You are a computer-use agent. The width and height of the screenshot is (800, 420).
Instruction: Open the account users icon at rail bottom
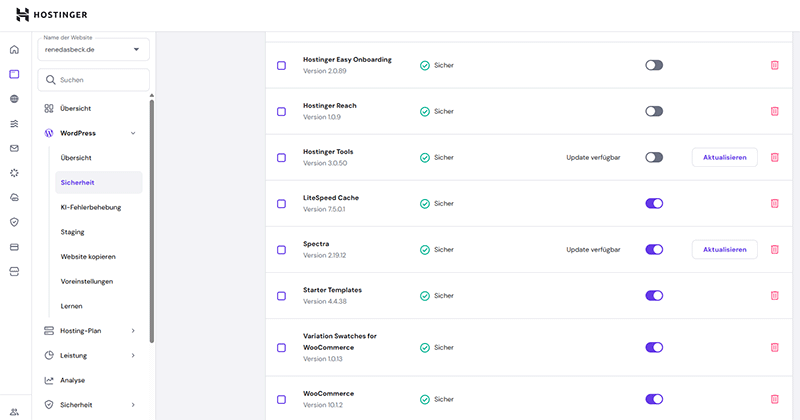(x=14, y=412)
